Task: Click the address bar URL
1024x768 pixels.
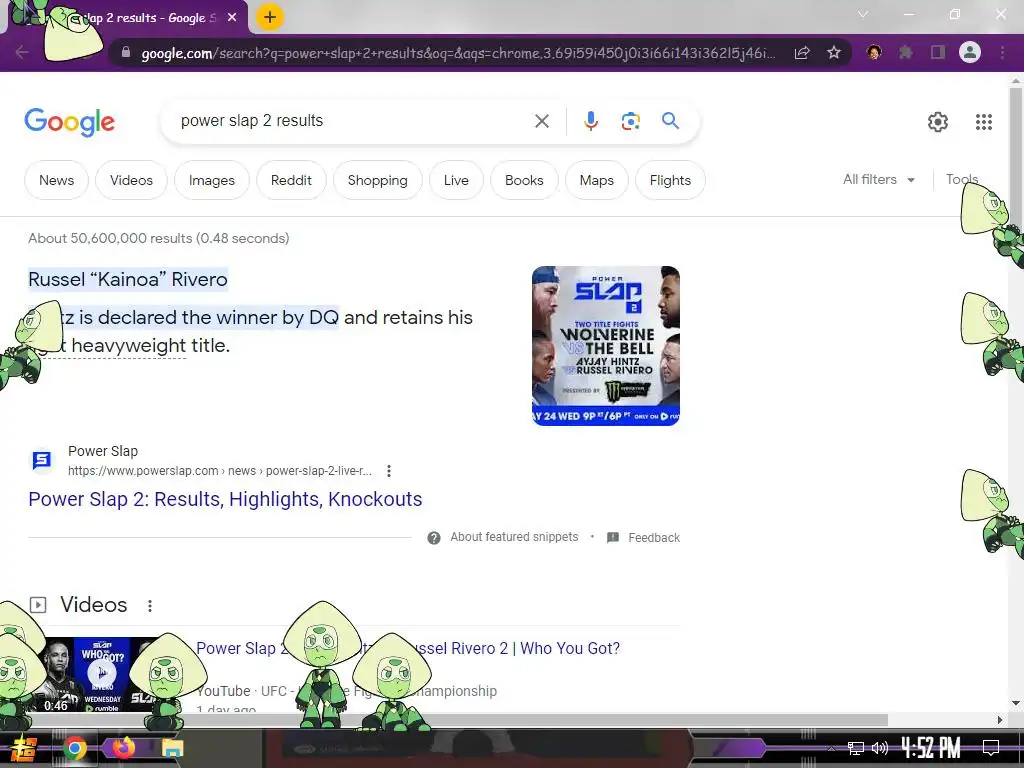Action: tap(457, 53)
